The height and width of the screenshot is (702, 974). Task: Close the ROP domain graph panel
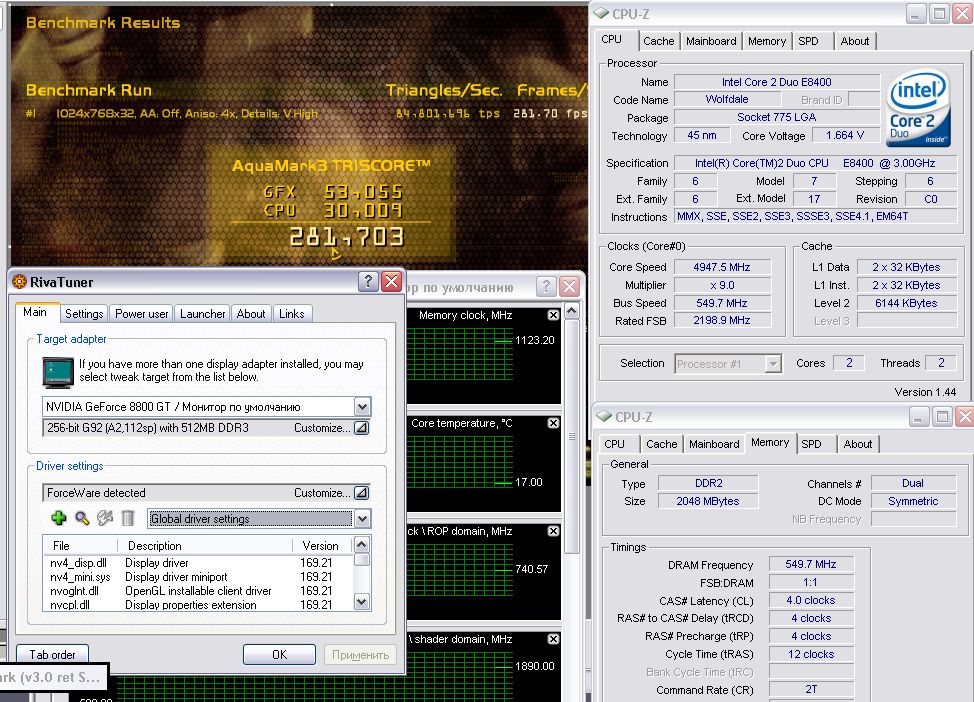click(553, 531)
